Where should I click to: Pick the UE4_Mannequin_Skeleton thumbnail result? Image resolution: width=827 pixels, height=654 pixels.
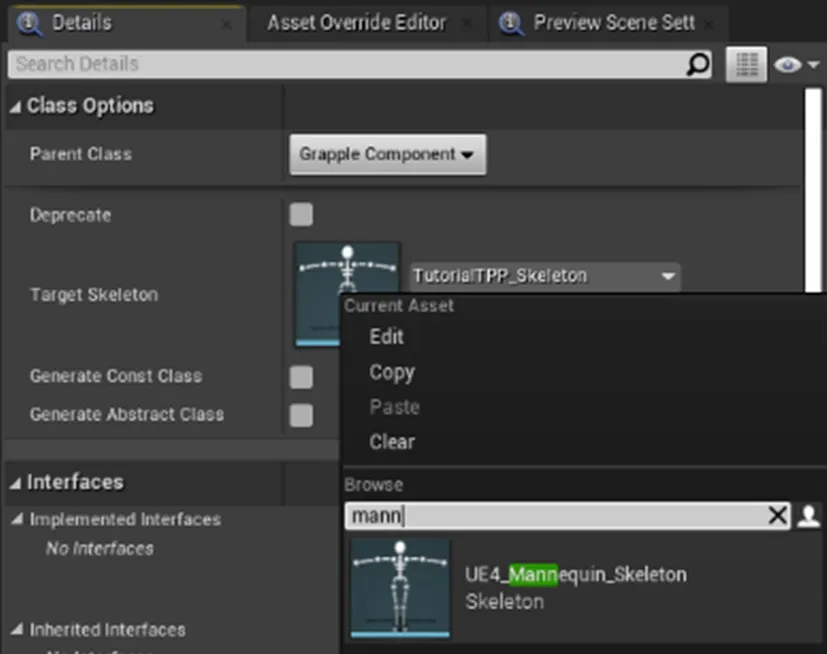click(400, 588)
